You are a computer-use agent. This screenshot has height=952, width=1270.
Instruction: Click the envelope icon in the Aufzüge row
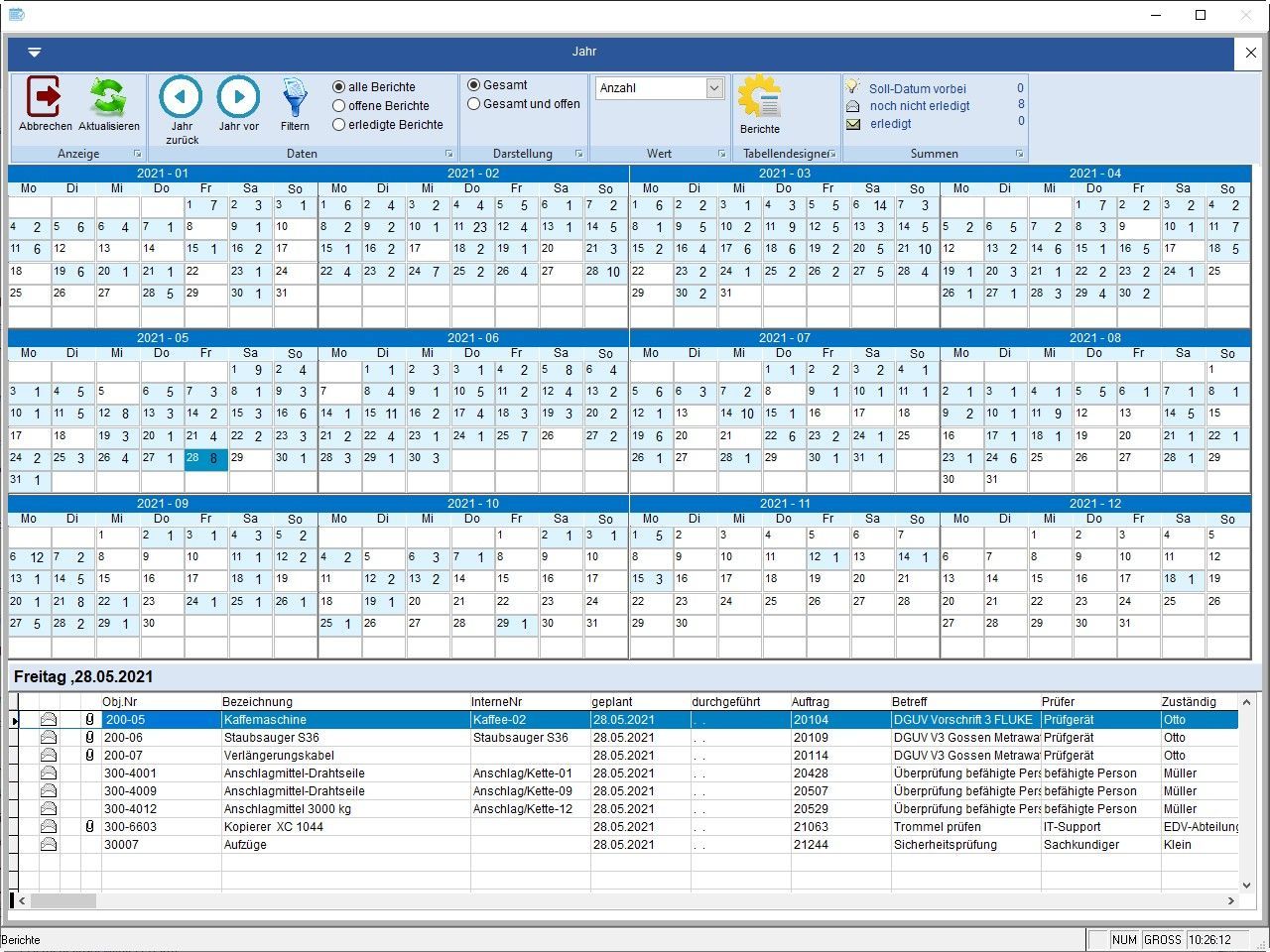48,845
